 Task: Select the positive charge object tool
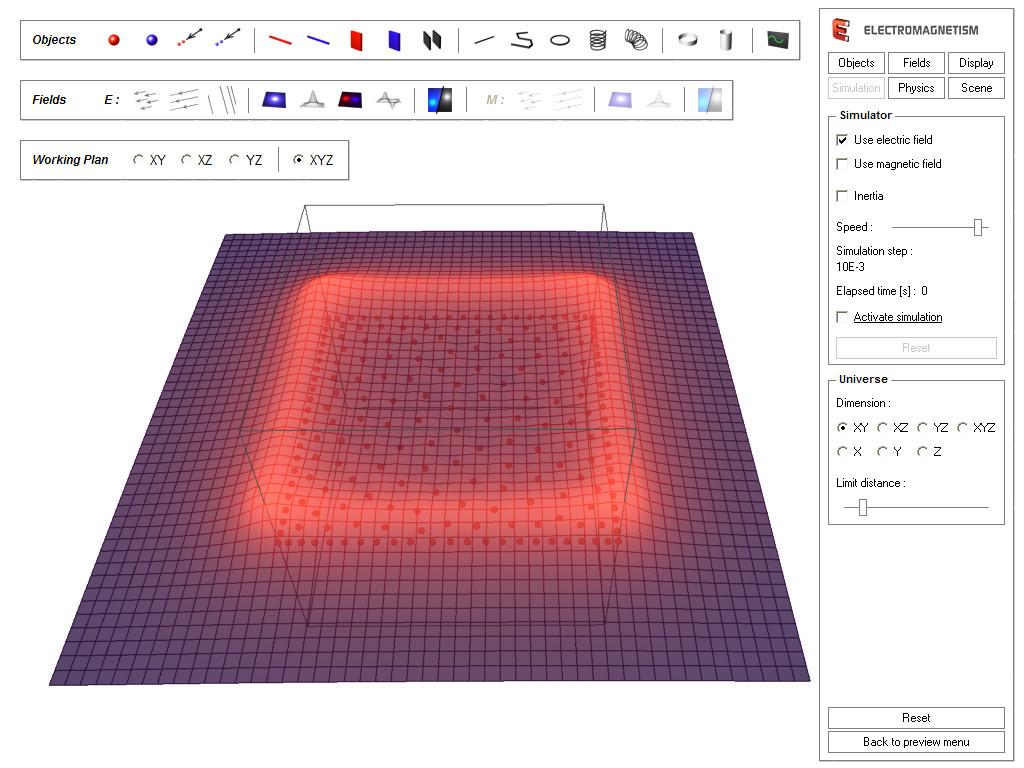pos(113,39)
